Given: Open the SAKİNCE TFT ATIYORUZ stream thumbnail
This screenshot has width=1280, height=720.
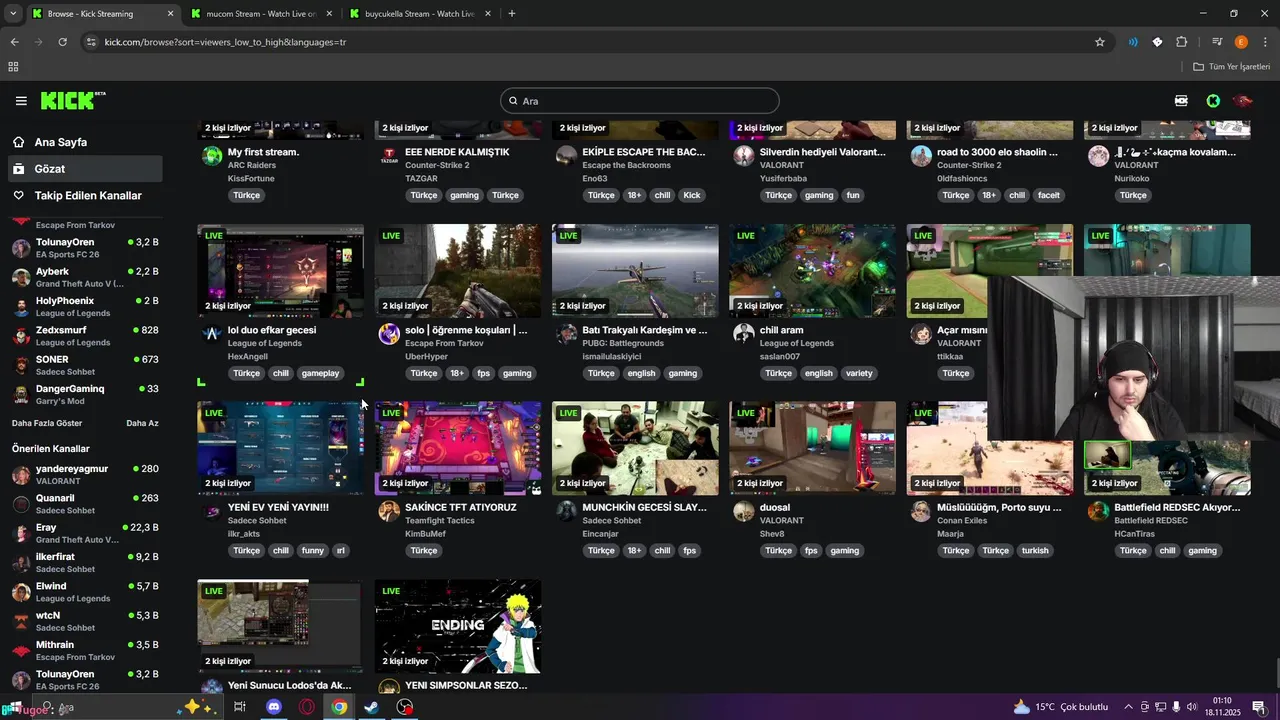Looking at the screenshot, I should [458, 448].
